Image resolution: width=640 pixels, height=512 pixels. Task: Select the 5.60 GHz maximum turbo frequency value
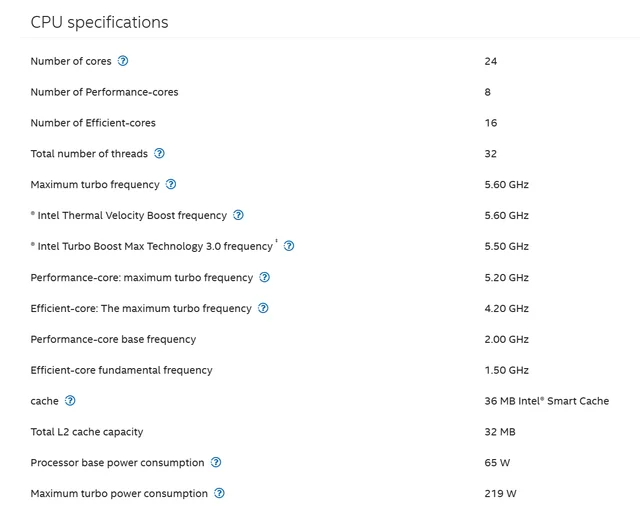(507, 185)
